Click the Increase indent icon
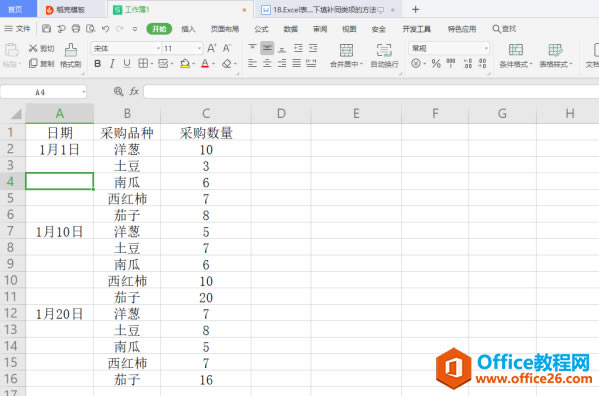599x396 pixels. coord(313,48)
